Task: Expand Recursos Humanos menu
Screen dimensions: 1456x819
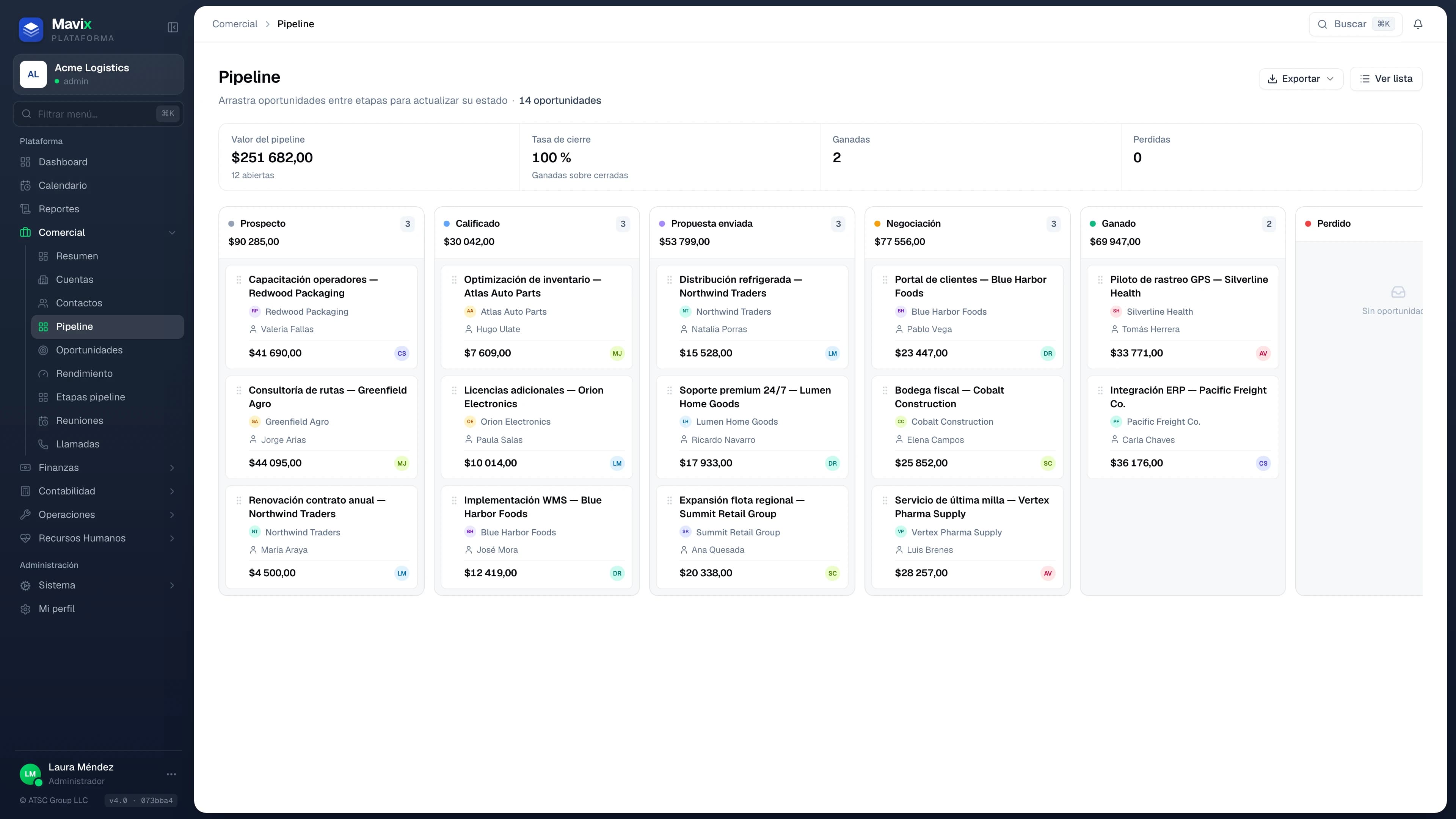Action: 98,539
